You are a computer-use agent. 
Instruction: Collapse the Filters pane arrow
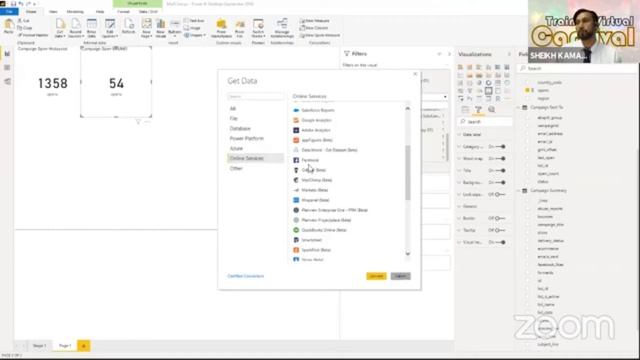449,54
